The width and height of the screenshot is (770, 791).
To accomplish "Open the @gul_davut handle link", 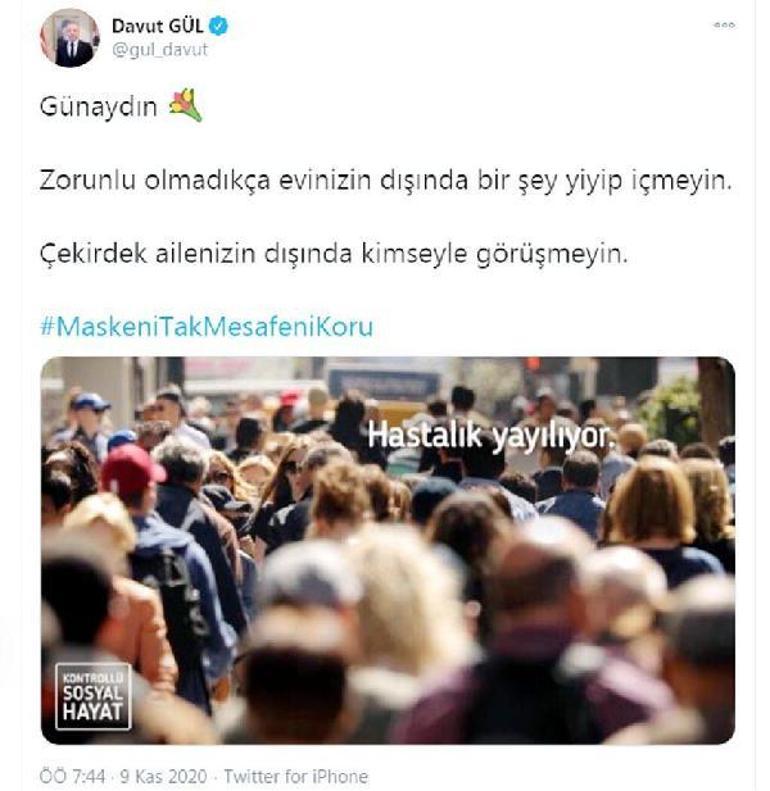I will click(159, 50).
